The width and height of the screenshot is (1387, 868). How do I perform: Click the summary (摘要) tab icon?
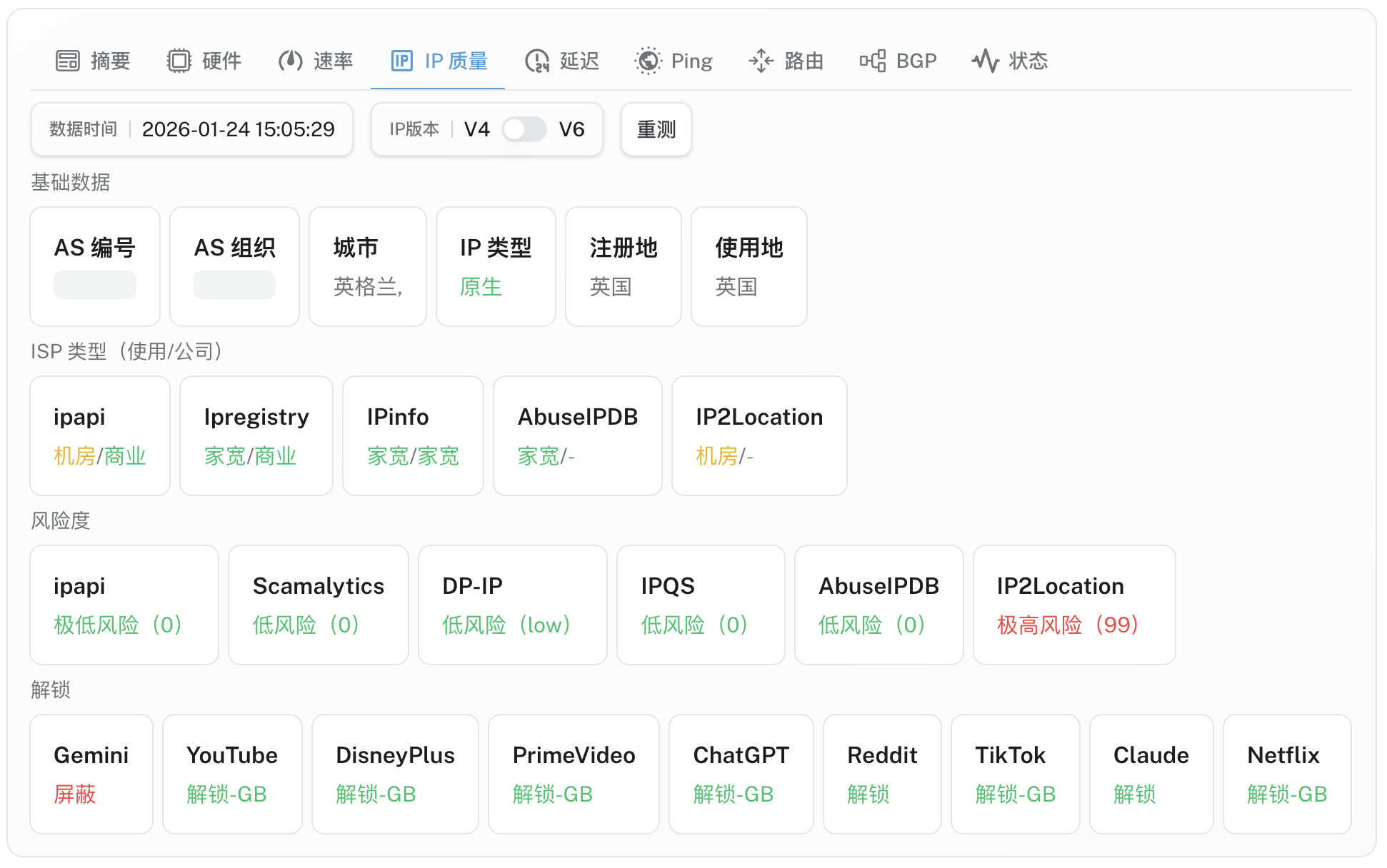coord(68,61)
